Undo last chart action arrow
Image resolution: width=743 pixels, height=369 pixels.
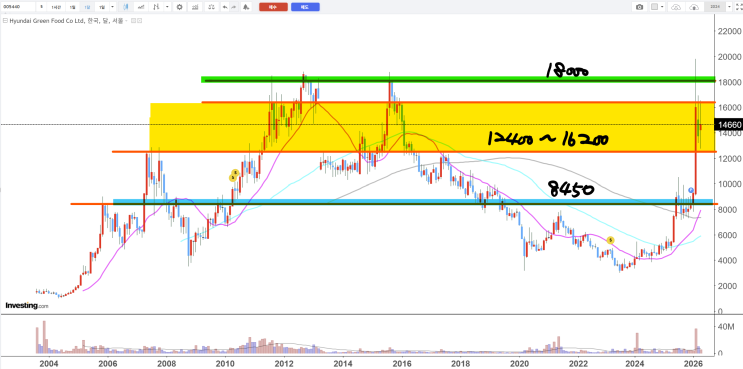click(x=225, y=7)
